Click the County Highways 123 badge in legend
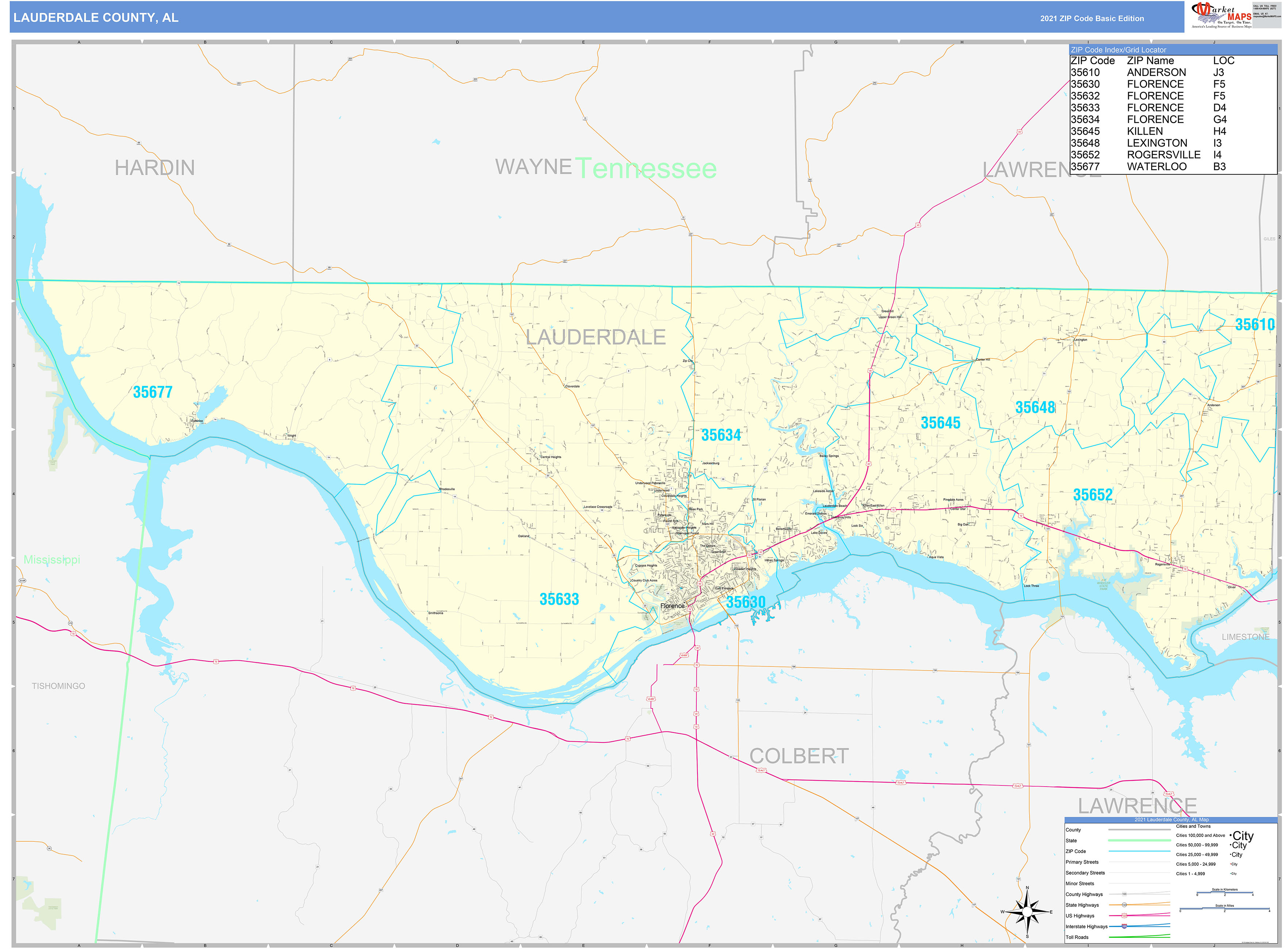1288x949 pixels. pyautogui.click(x=1124, y=894)
